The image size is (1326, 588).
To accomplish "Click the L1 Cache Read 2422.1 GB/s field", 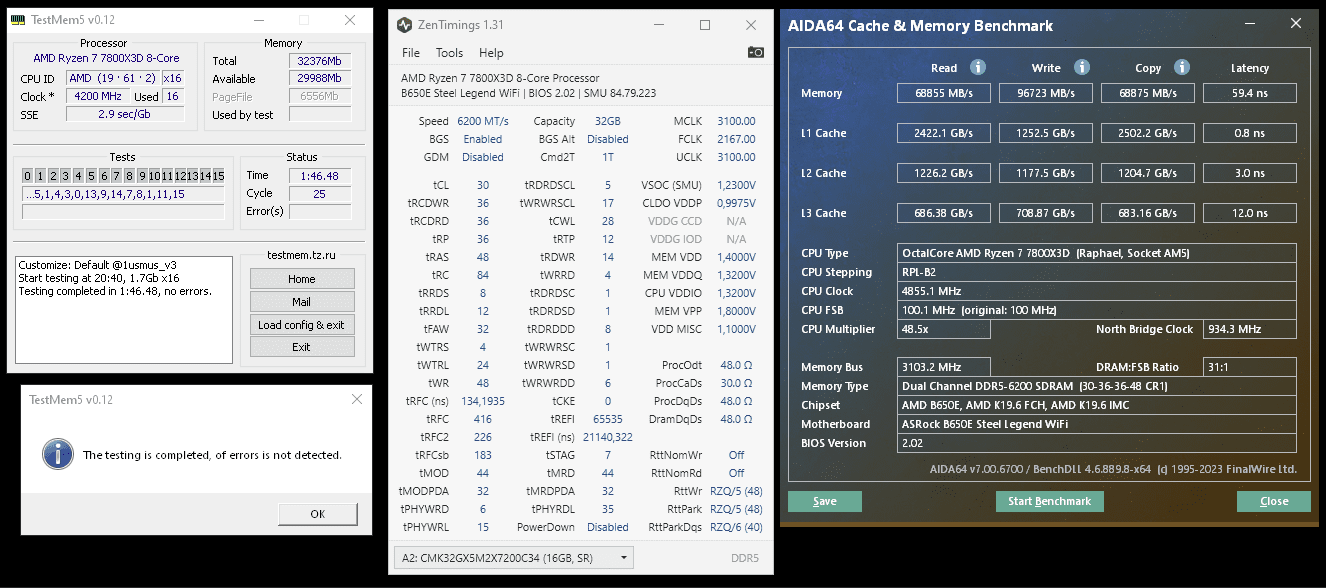I will pos(944,133).
